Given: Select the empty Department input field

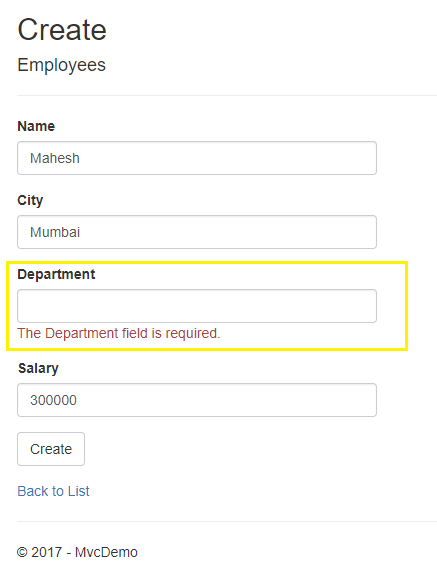Looking at the screenshot, I should tap(197, 306).
